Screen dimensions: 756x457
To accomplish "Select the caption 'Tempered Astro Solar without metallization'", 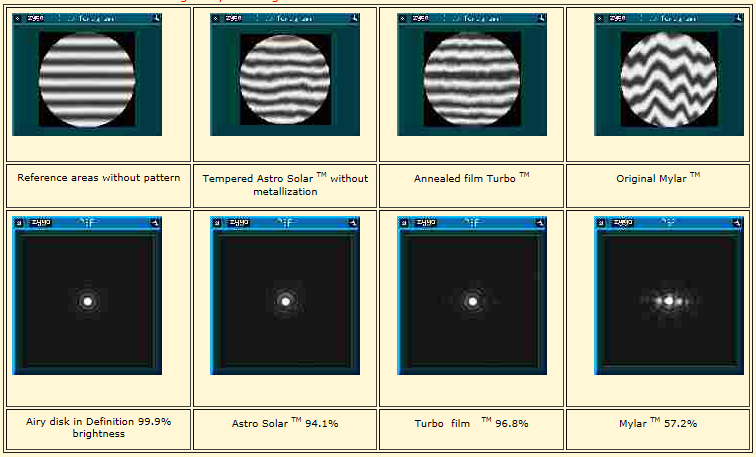I will tap(285, 184).
